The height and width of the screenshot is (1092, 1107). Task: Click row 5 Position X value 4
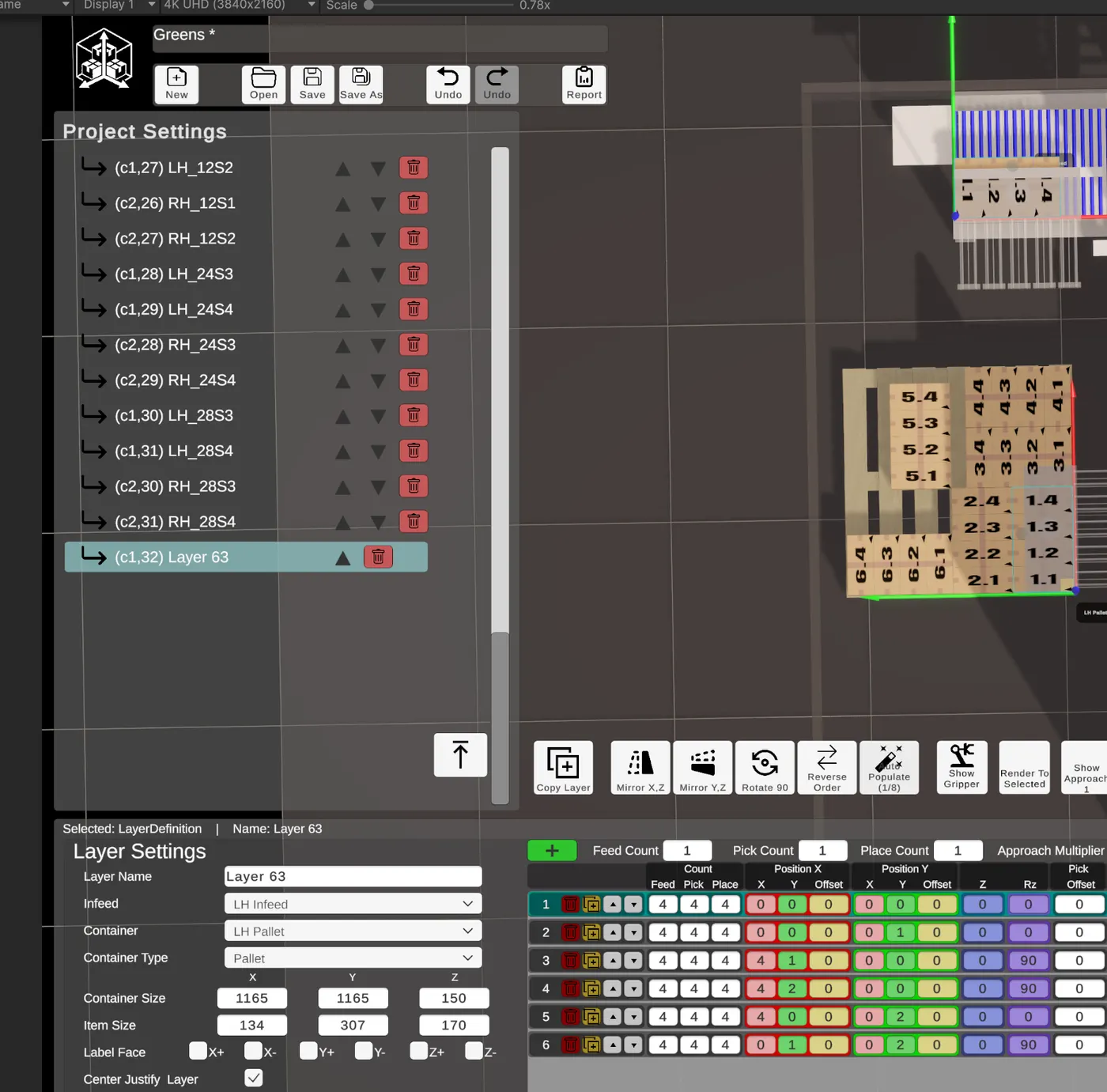coord(761,1017)
